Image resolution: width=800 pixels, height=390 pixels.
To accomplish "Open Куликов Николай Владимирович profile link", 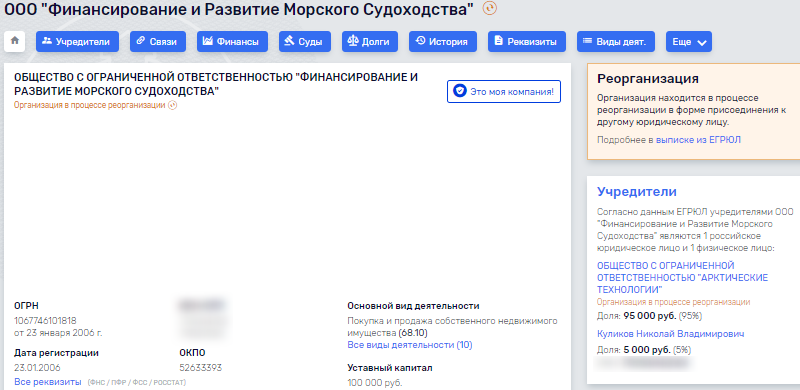I will [670, 334].
